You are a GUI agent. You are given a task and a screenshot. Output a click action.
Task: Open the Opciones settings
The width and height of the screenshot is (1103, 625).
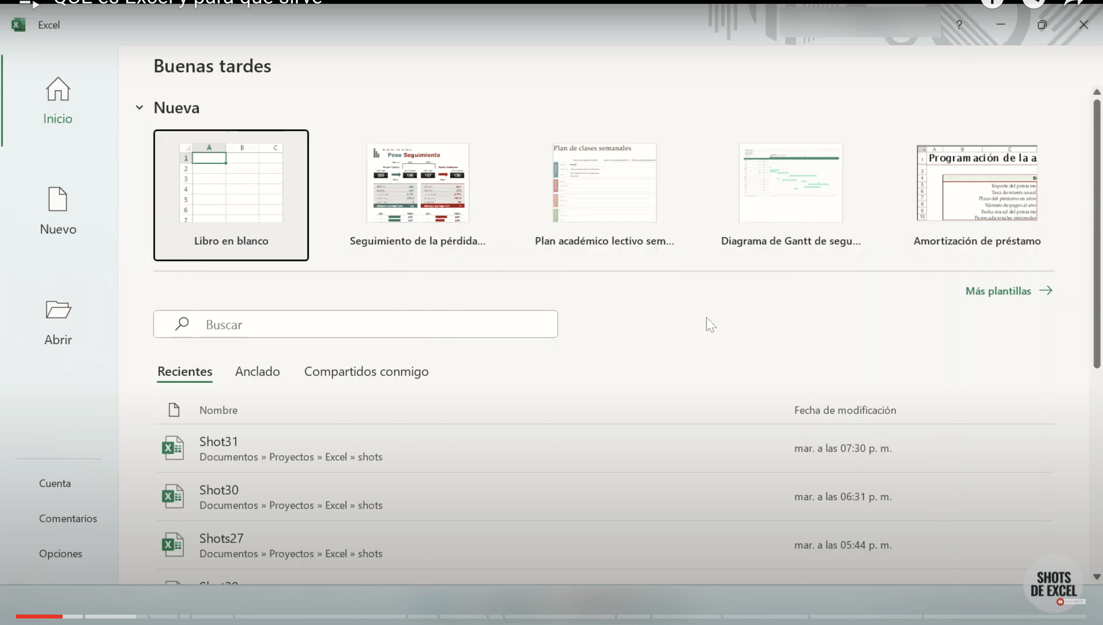pos(60,553)
